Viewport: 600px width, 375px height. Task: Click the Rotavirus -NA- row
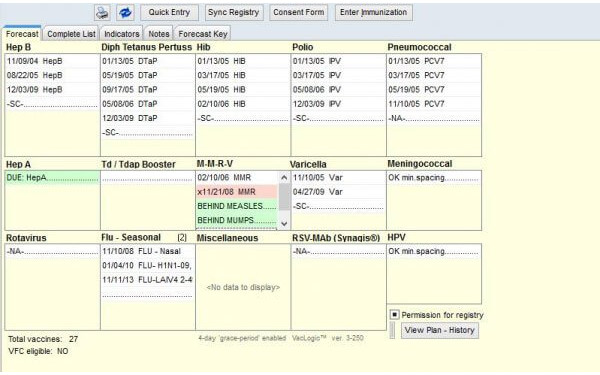pyautogui.click(x=52, y=251)
